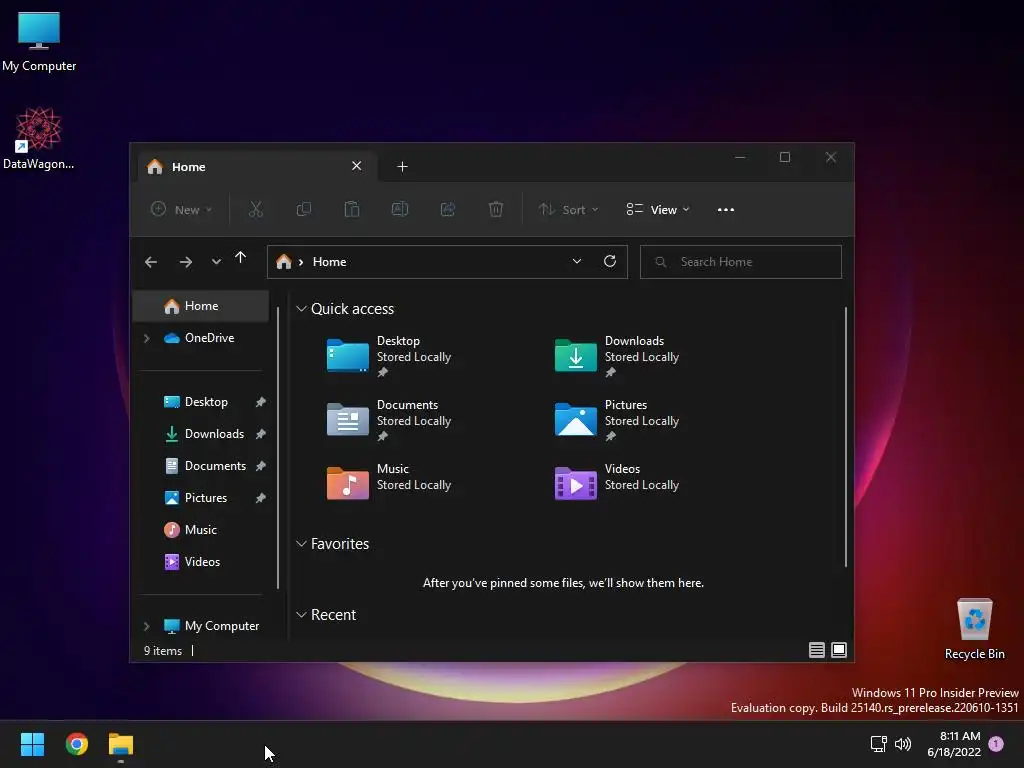1024x768 pixels.
Task: Click the Delete trash icon
Action: pos(496,209)
